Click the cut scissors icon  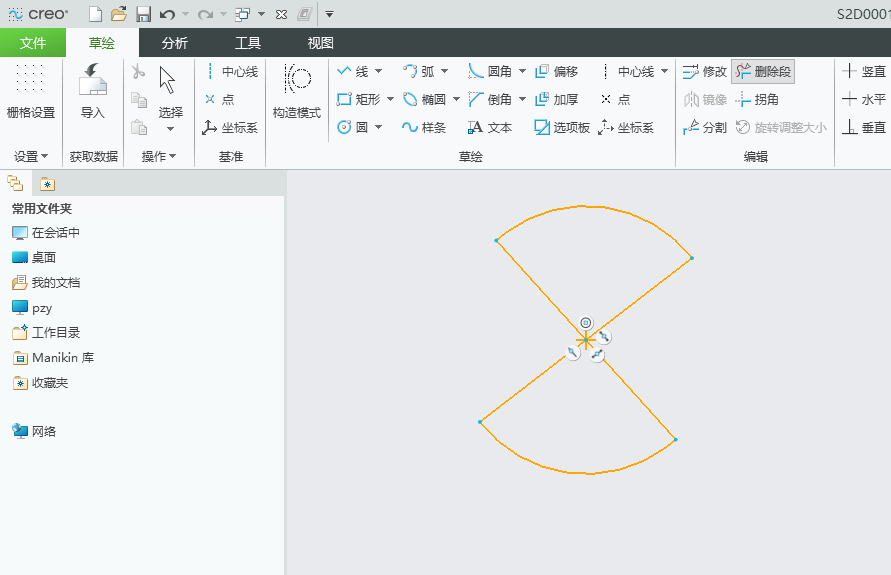(138, 72)
